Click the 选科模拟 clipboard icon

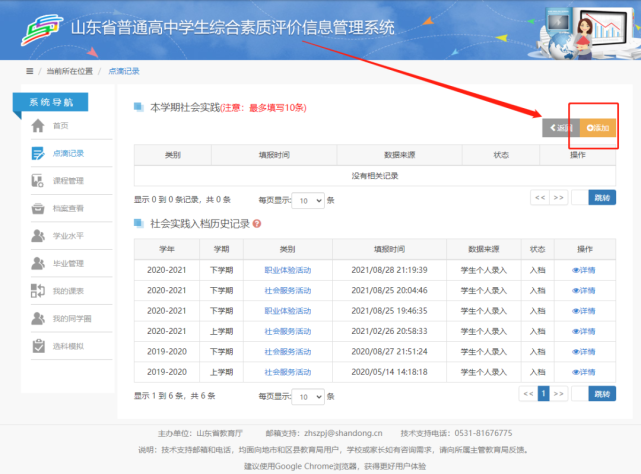point(38,346)
